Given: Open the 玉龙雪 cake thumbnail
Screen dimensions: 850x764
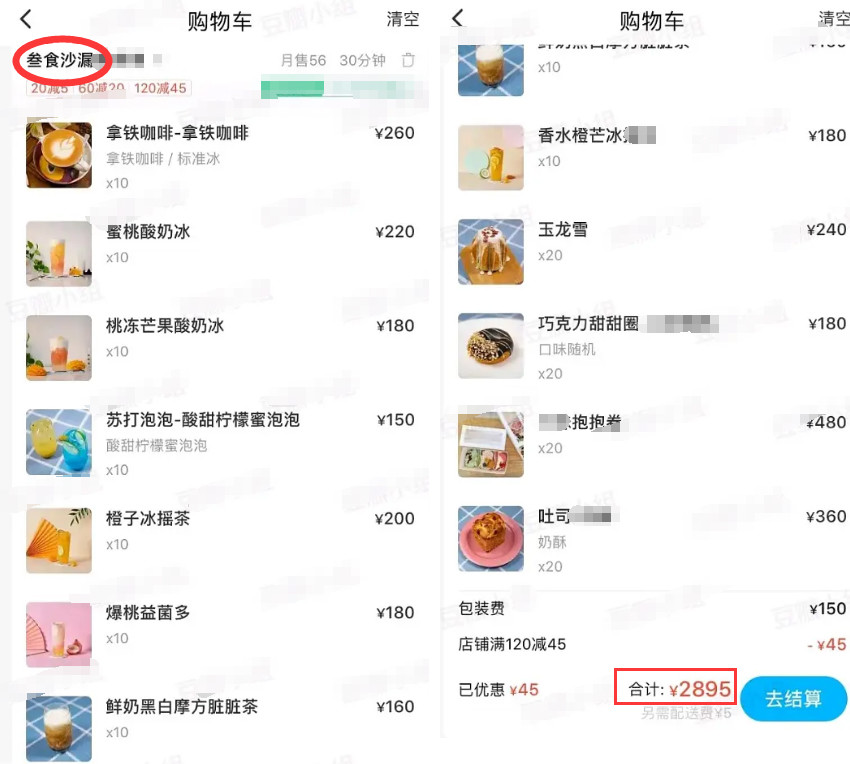Looking at the screenshot, I should coord(491,252).
